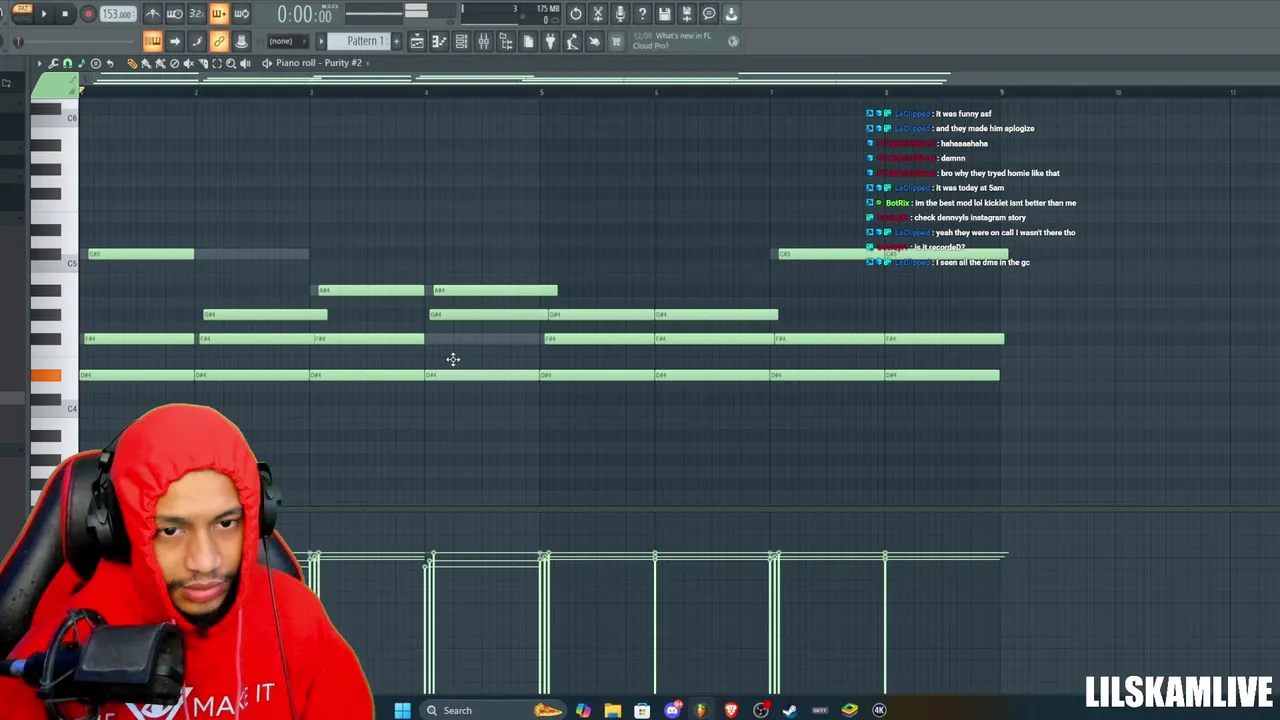Select the first C5 note at bar 1
This screenshot has width=1280, height=720.
(x=141, y=254)
